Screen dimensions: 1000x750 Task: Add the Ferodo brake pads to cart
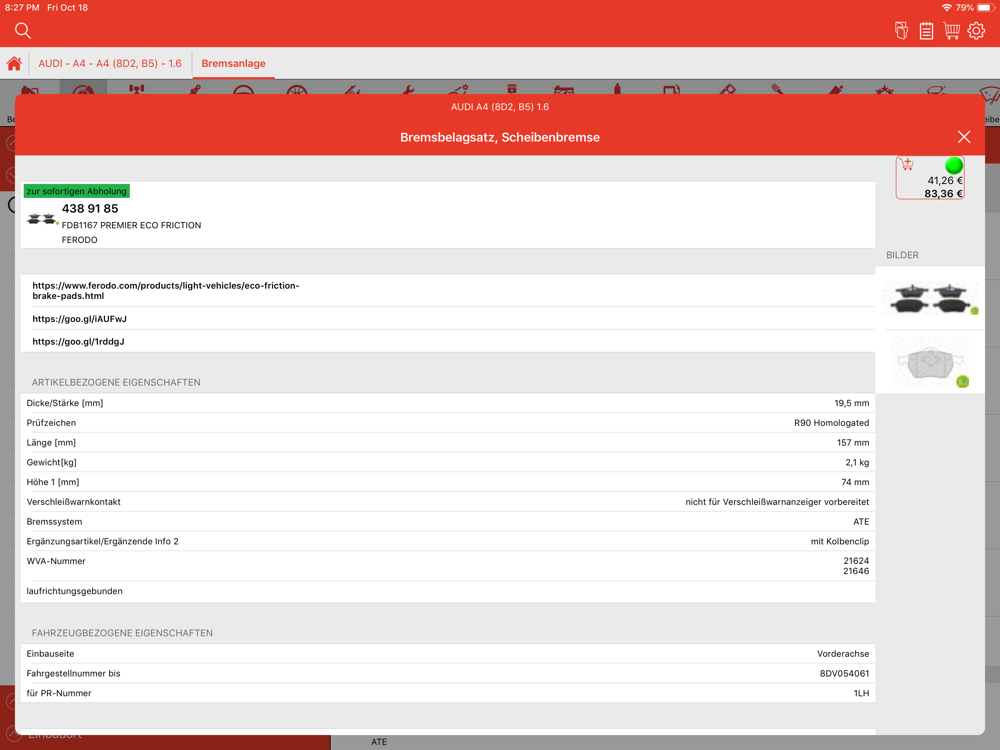(x=906, y=165)
